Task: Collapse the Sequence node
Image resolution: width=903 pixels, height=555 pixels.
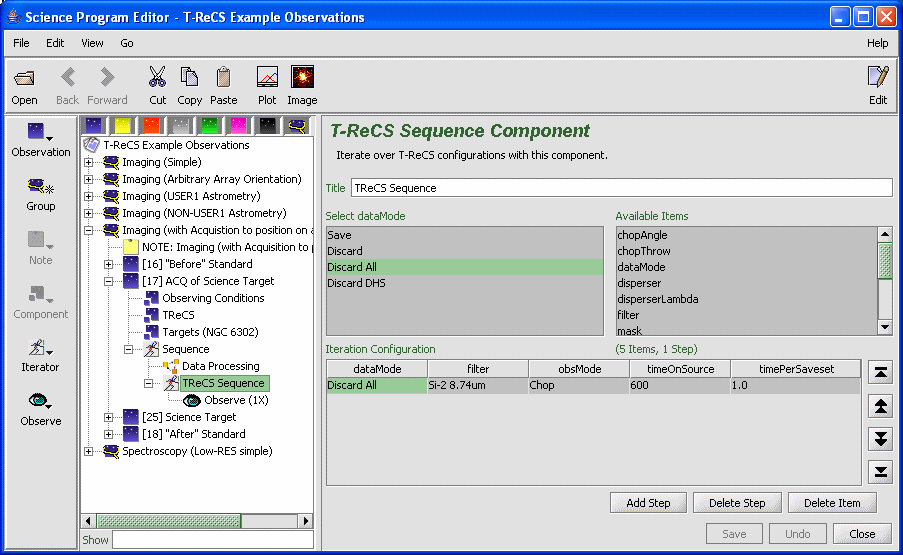Action: point(128,349)
